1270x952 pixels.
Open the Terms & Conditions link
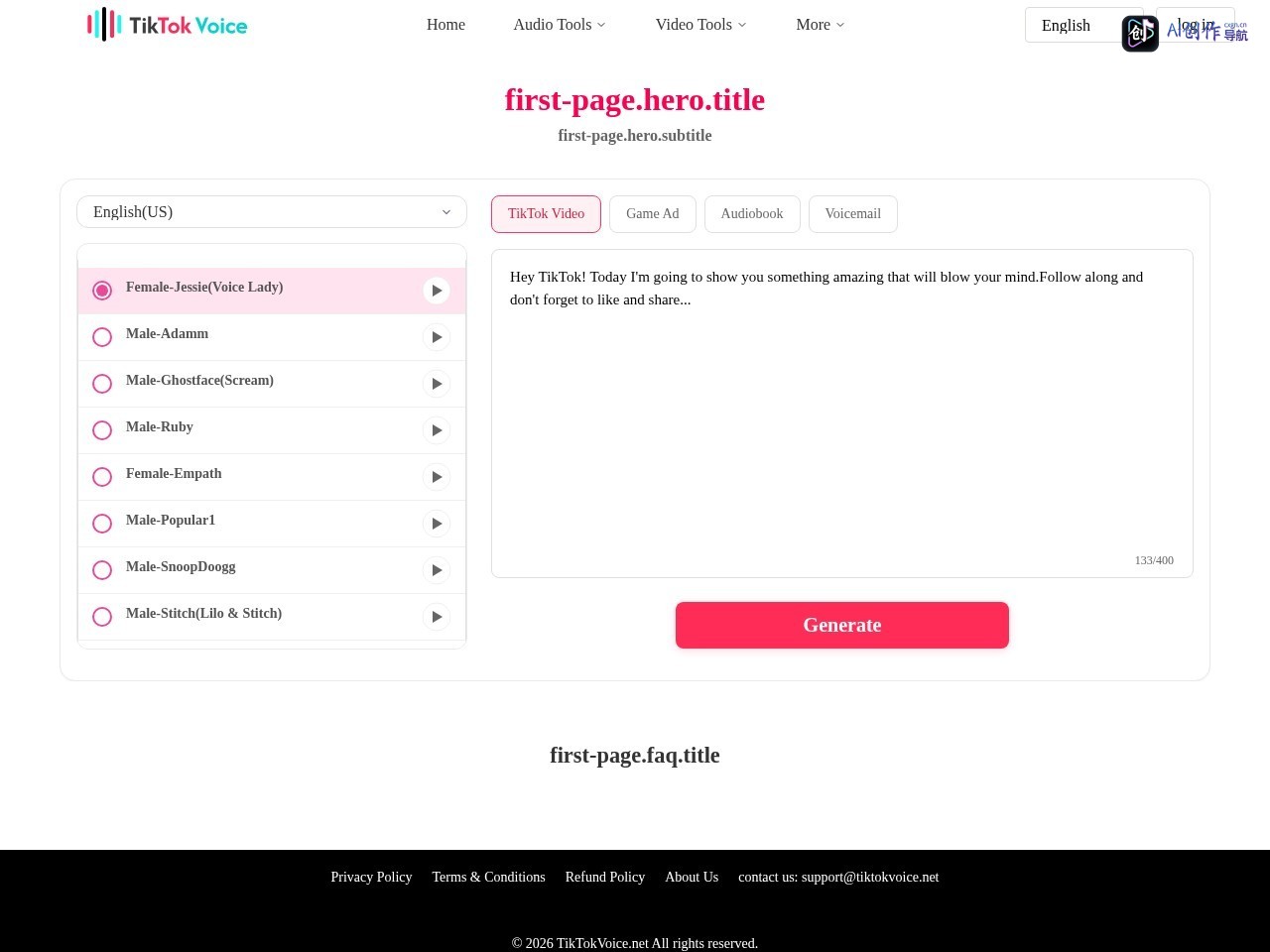[x=488, y=877]
